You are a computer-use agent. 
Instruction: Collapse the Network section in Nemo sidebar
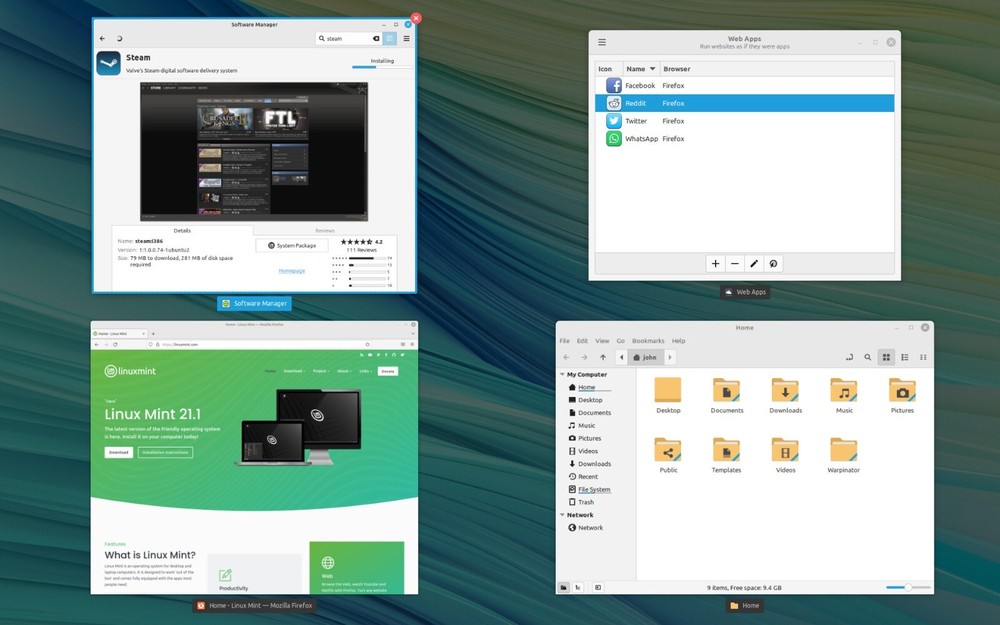[x=564, y=514]
